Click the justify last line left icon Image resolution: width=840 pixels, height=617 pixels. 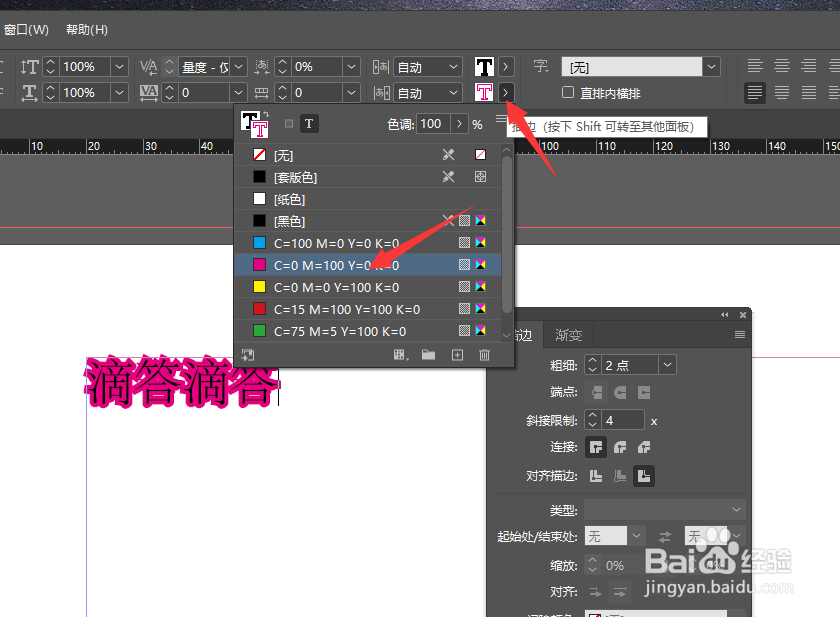point(755,93)
